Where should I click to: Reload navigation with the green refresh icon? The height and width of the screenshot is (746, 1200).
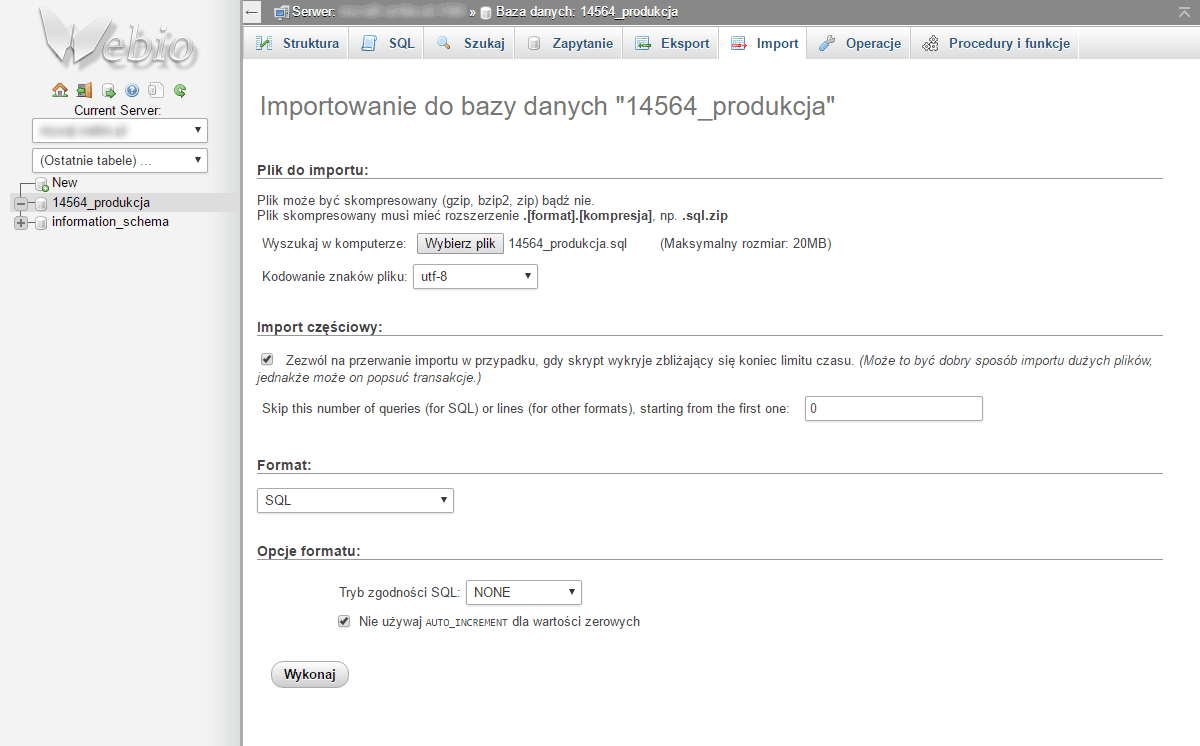pyautogui.click(x=180, y=90)
